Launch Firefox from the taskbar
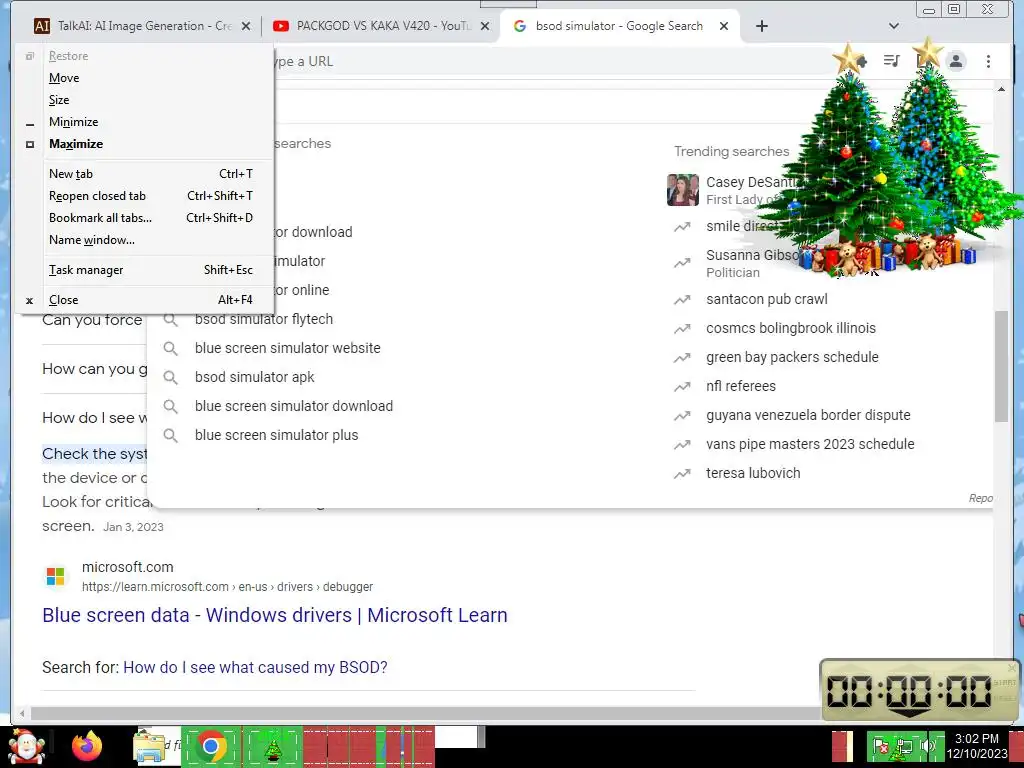The image size is (1024, 768). click(87, 747)
